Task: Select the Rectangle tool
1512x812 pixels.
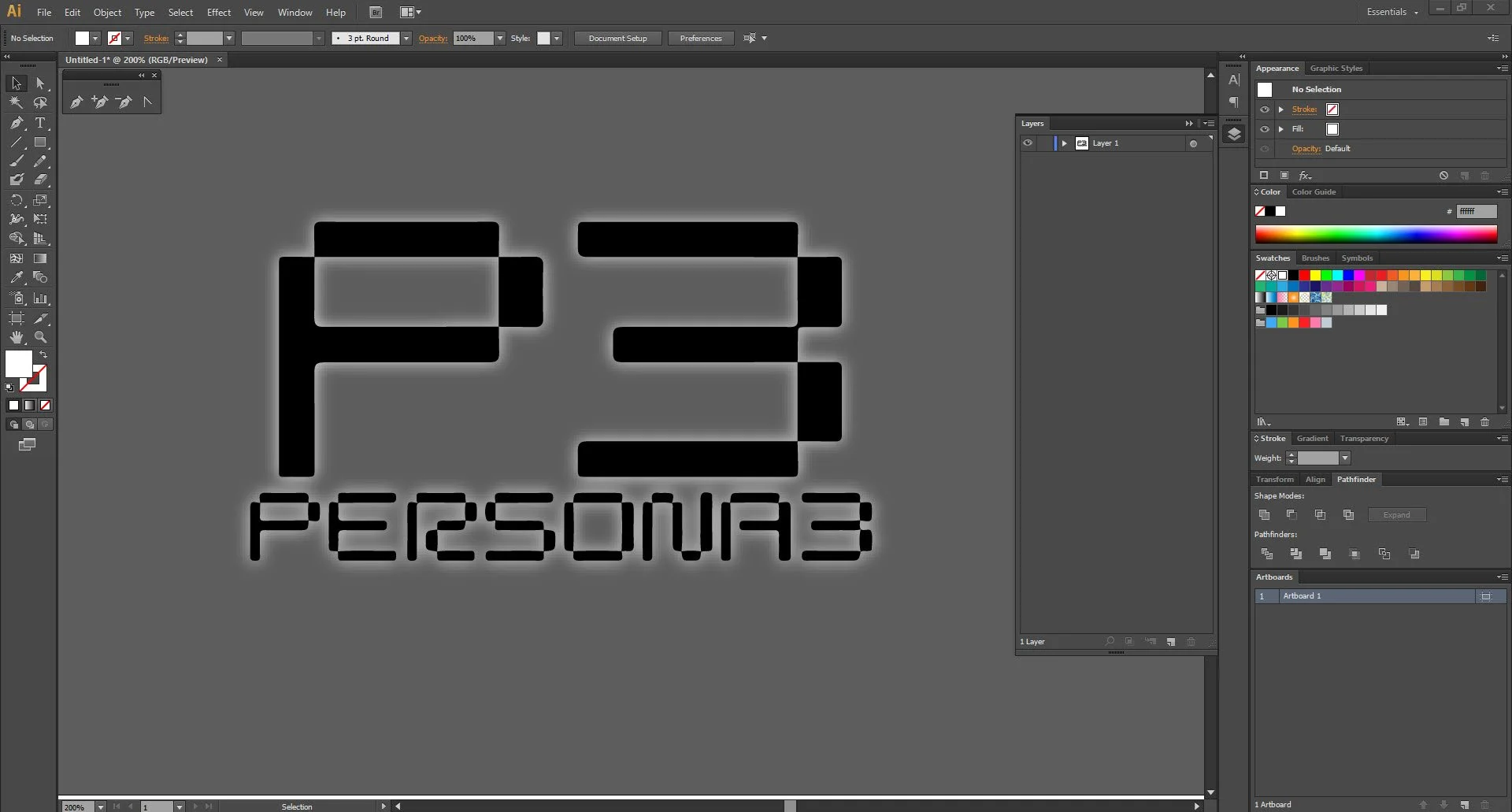Action: [40, 143]
